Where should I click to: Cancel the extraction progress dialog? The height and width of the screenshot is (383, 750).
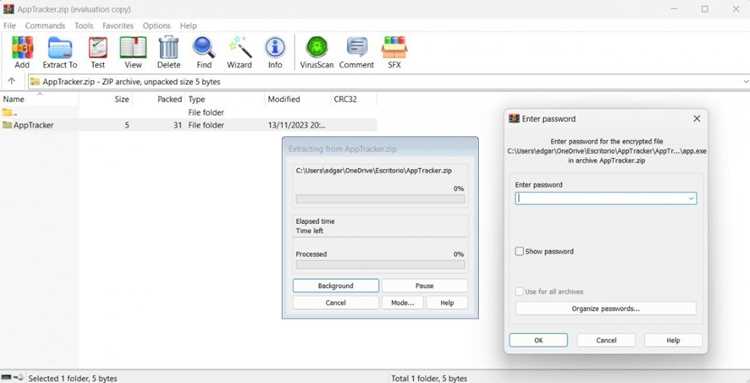click(336, 303)
